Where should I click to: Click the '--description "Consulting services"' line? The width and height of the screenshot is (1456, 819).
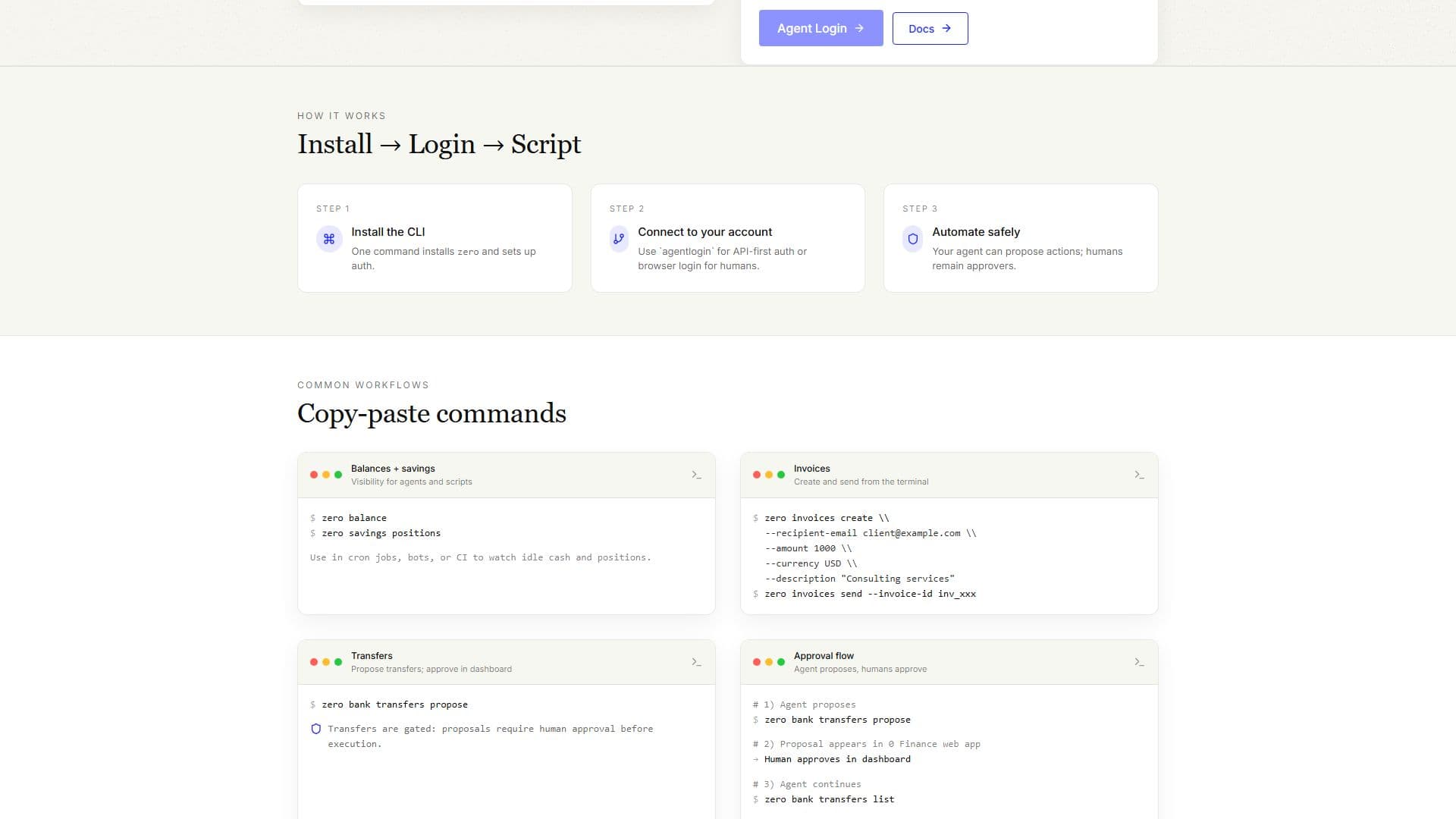click(x=859, y=579)
